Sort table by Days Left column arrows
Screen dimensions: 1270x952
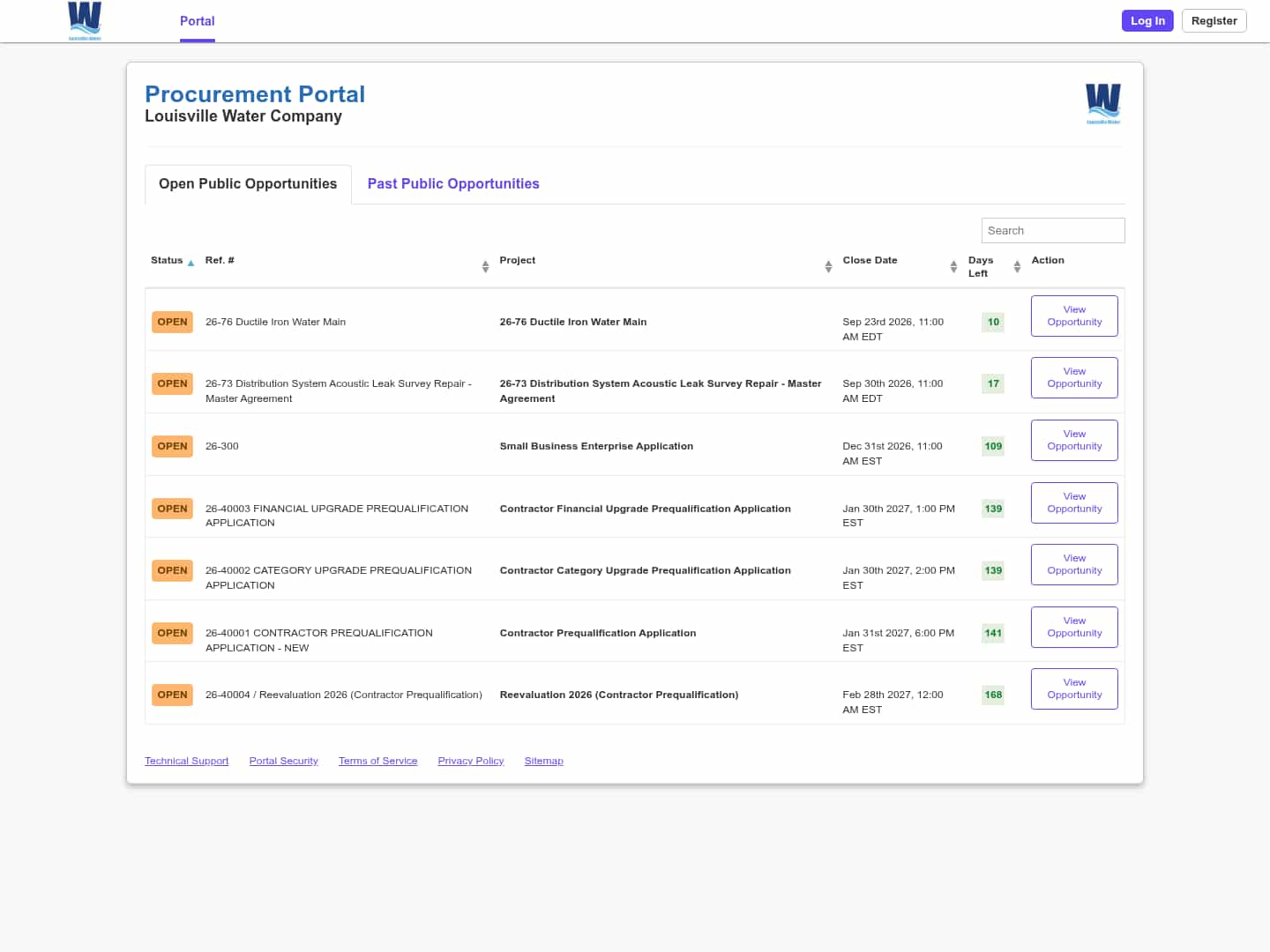click(x=1017, y=266)
